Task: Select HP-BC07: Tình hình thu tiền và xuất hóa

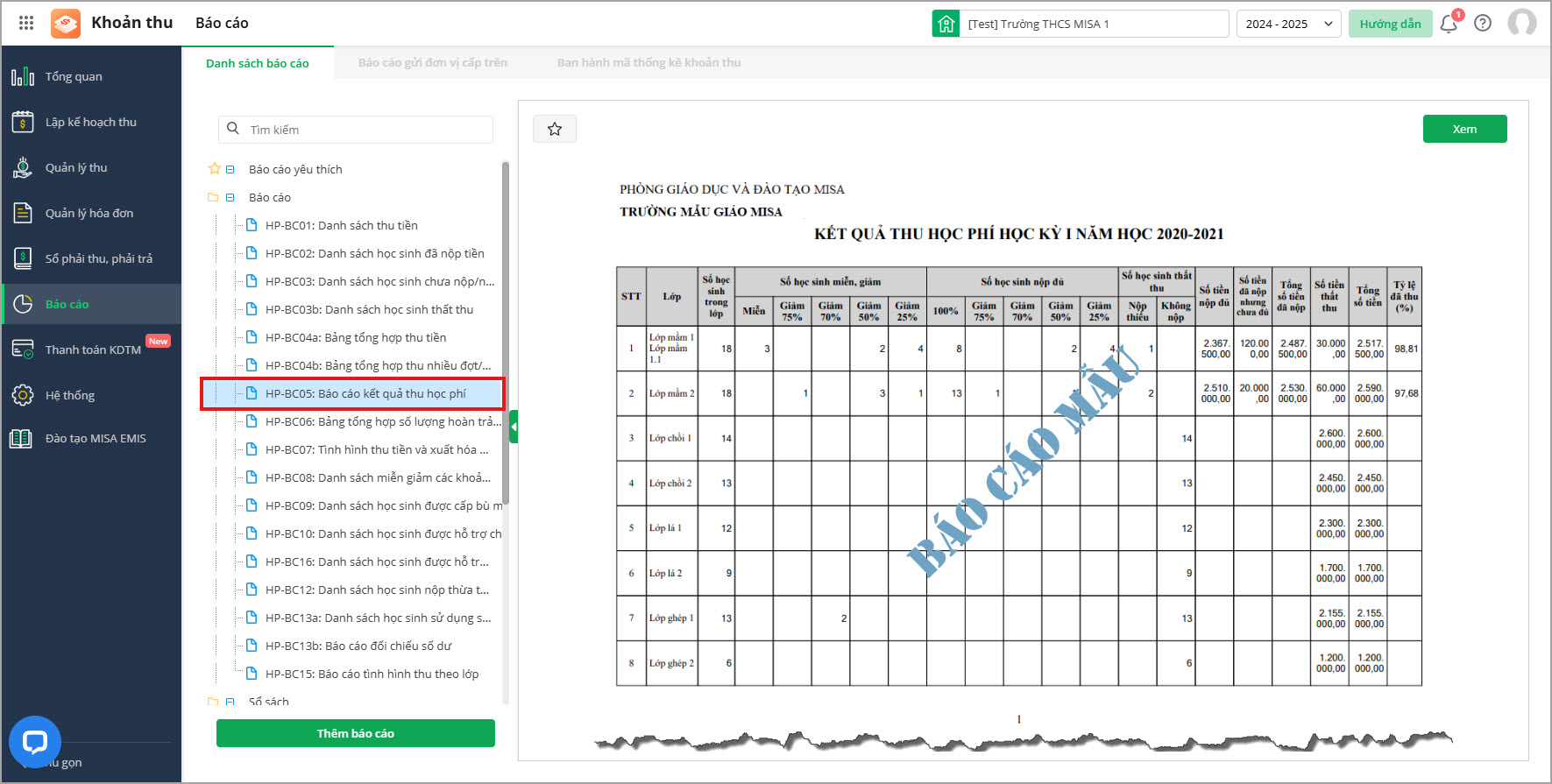Action: [377, 449]
